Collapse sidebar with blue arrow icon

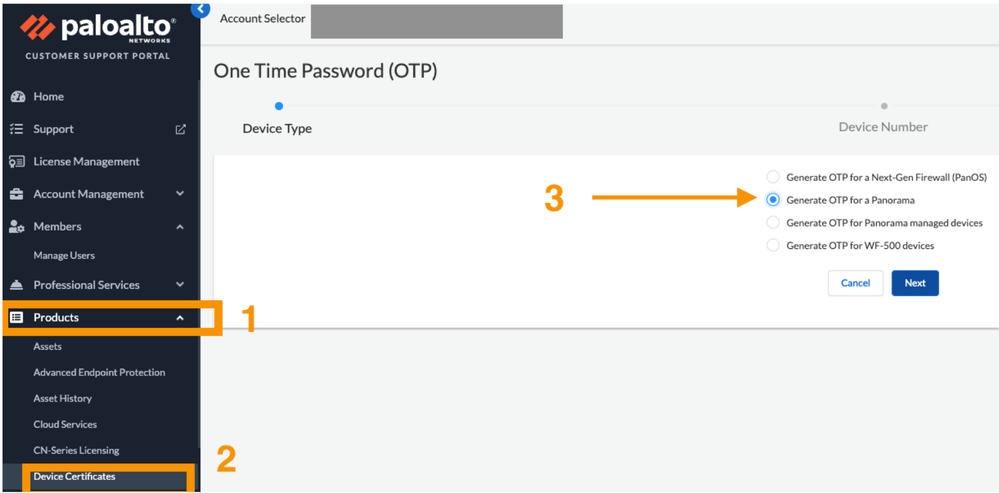click(x=201, y=9)
